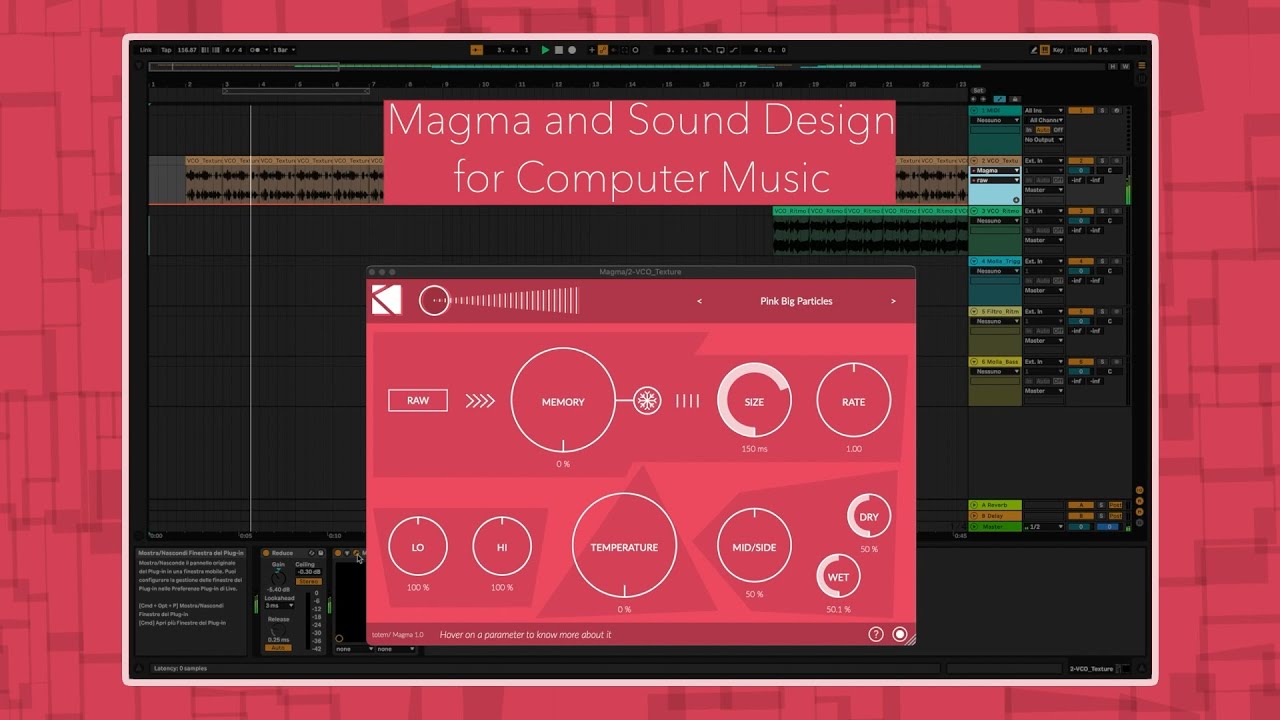Screen dimensions: 1280x720
Task: Click the plus icon in VCO_Texture track
Action: click(x=1016, y=200)
